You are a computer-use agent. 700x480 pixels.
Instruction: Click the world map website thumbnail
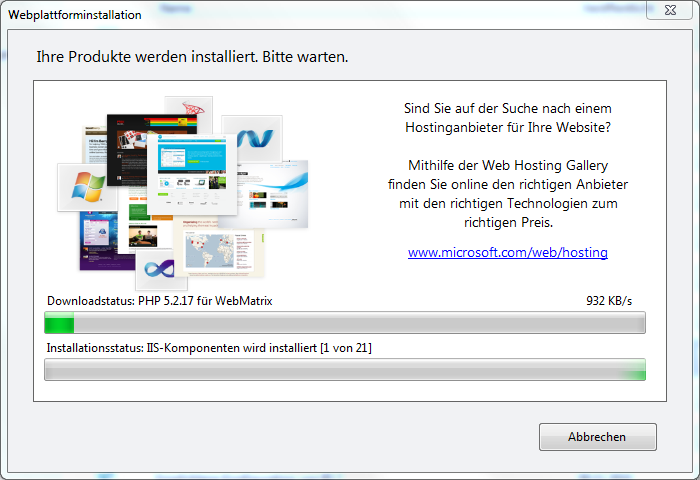click(217, 247)
